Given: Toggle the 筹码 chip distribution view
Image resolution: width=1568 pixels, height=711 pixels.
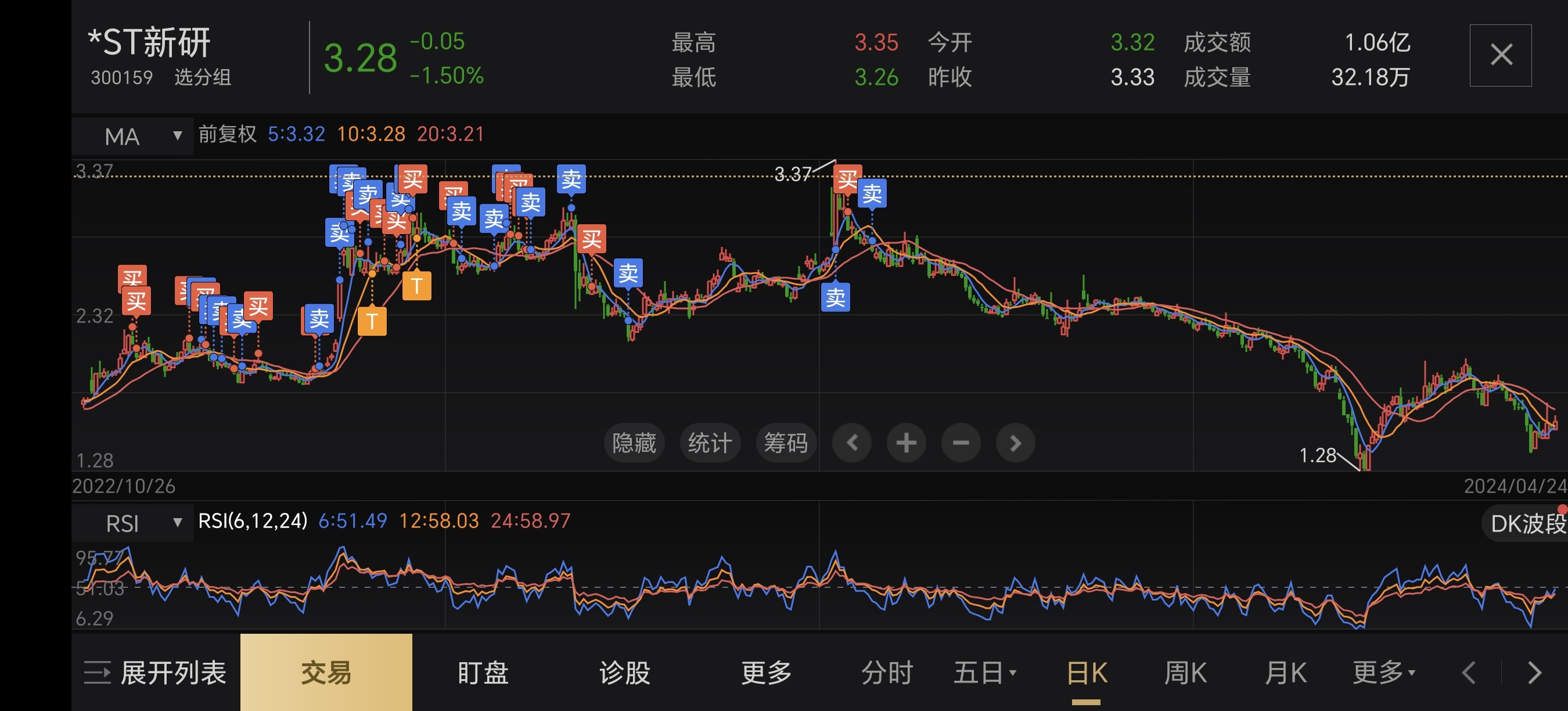Looking at the screenshot, I should pos(785,443).
